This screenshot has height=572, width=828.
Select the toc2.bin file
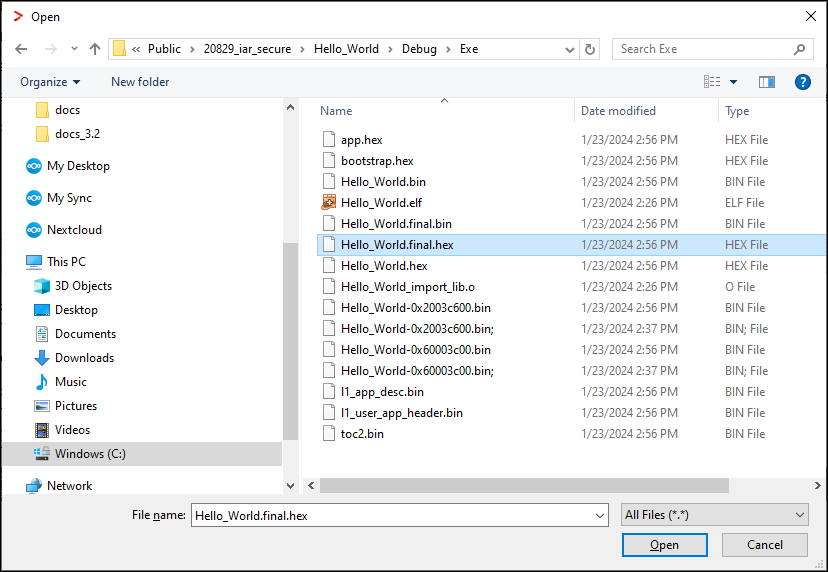[362, 434]
